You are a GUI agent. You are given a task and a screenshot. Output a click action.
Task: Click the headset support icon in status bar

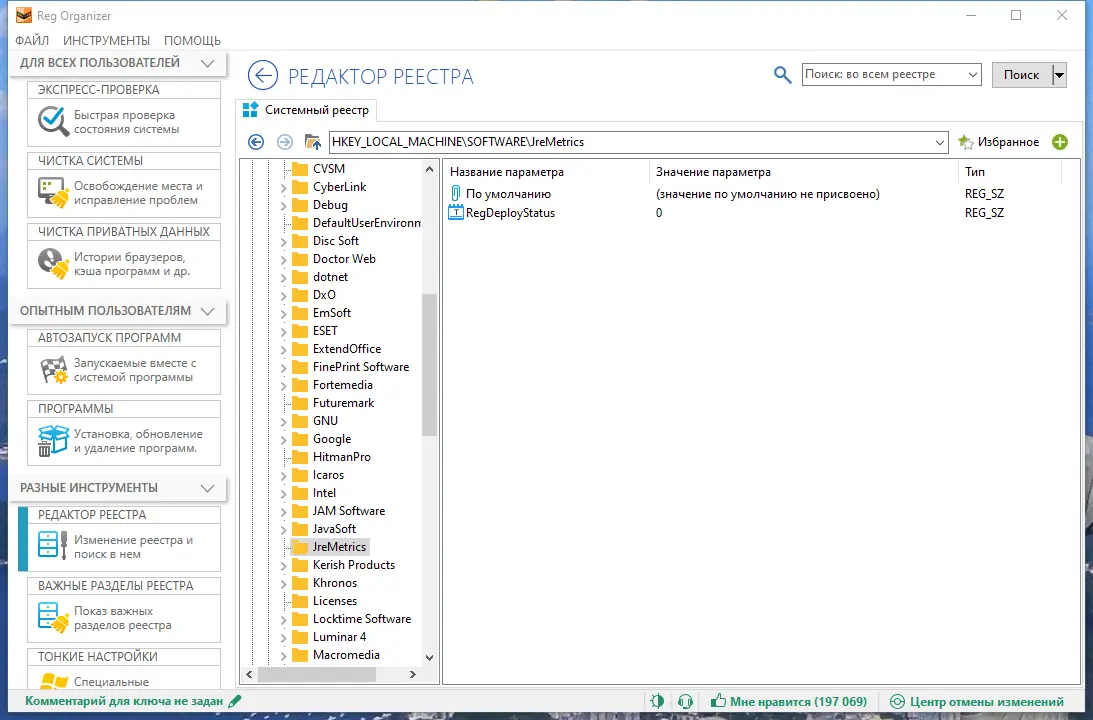coord(685,701)
